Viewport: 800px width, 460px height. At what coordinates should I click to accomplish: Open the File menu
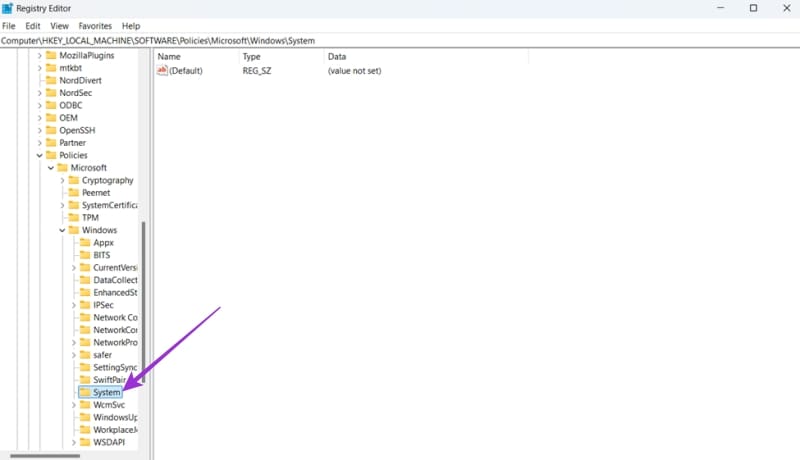[x=9, y=25]
